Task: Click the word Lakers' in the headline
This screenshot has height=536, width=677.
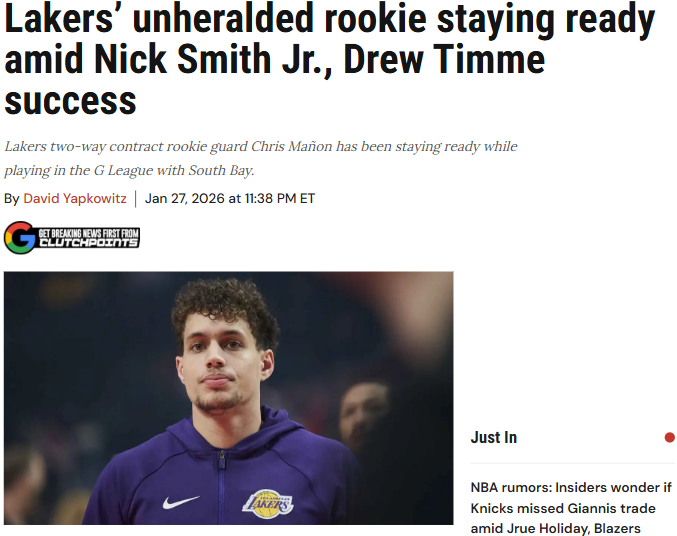Action: coord(59,19)
